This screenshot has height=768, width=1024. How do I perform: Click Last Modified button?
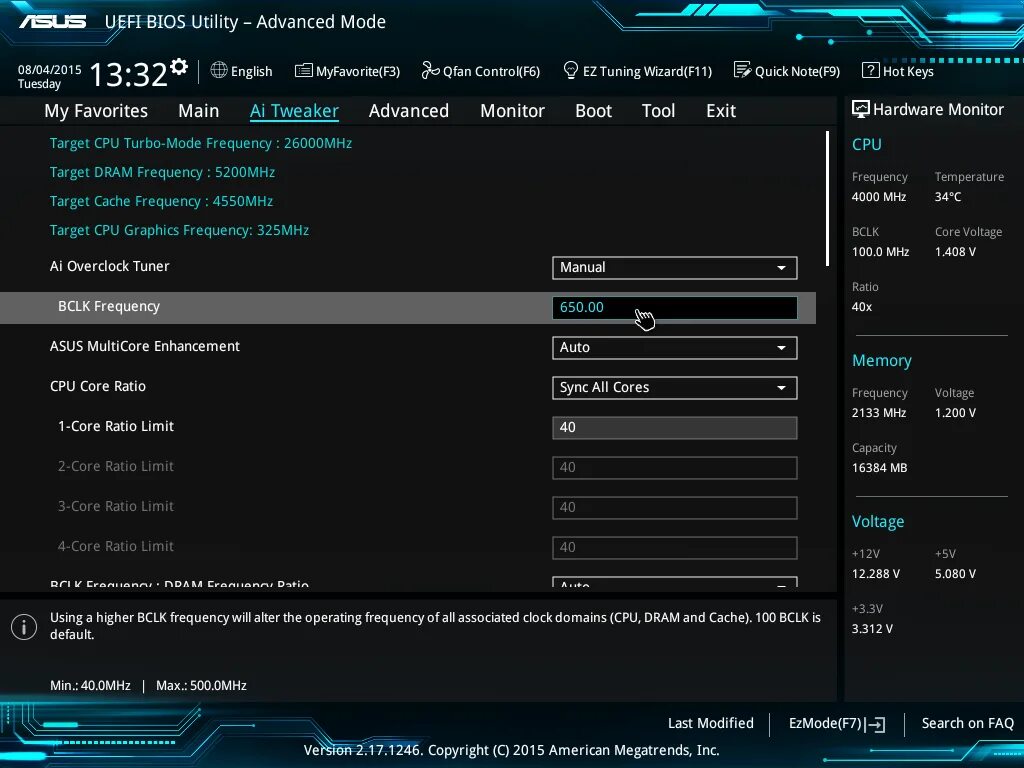711,724
